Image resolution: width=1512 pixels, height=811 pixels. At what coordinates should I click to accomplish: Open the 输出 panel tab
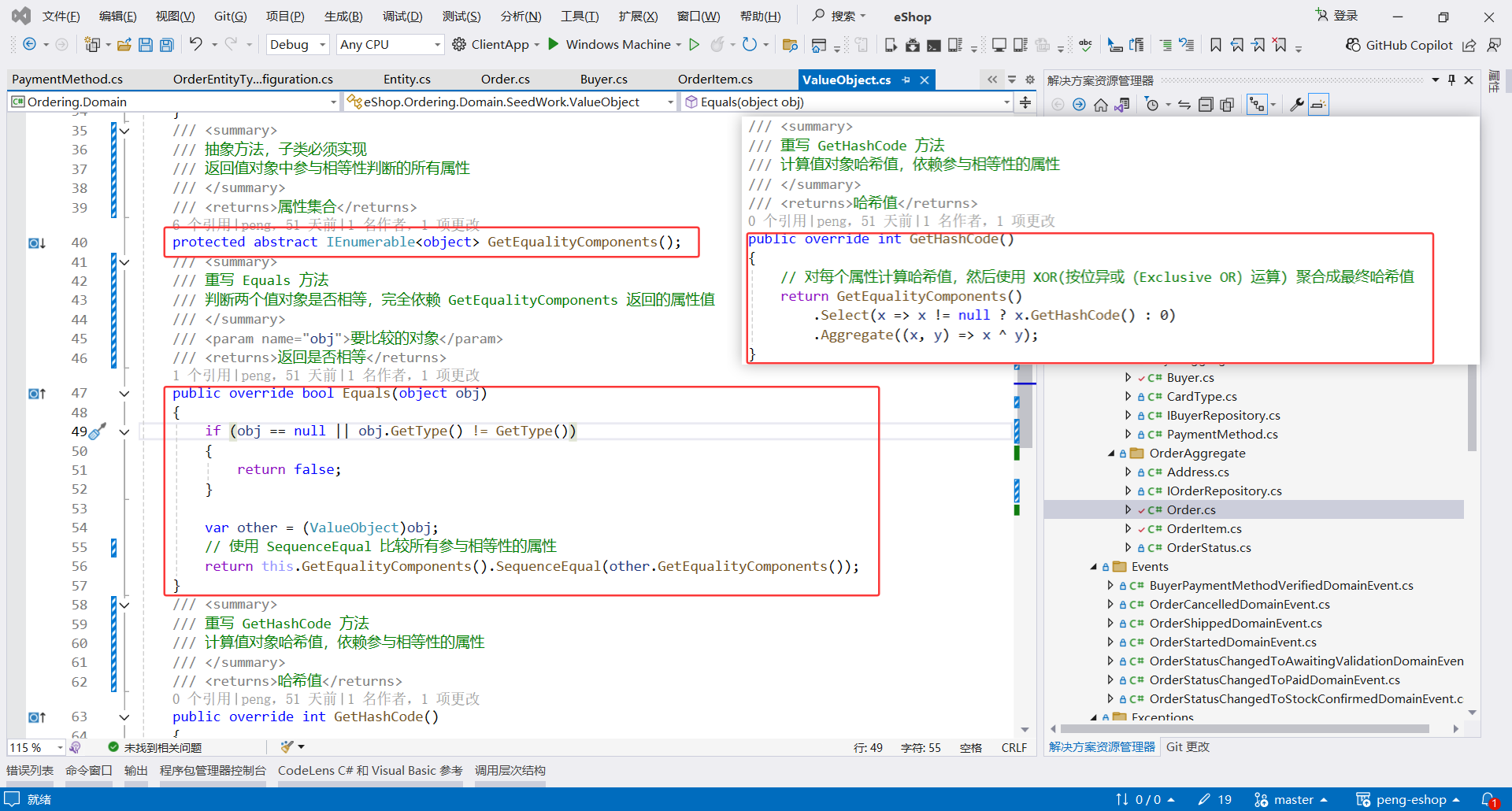coord(136,770)
